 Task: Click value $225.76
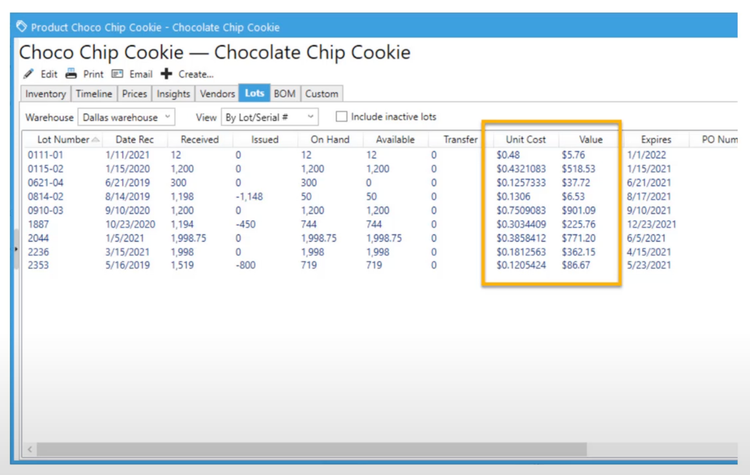(x=579, y=224)
